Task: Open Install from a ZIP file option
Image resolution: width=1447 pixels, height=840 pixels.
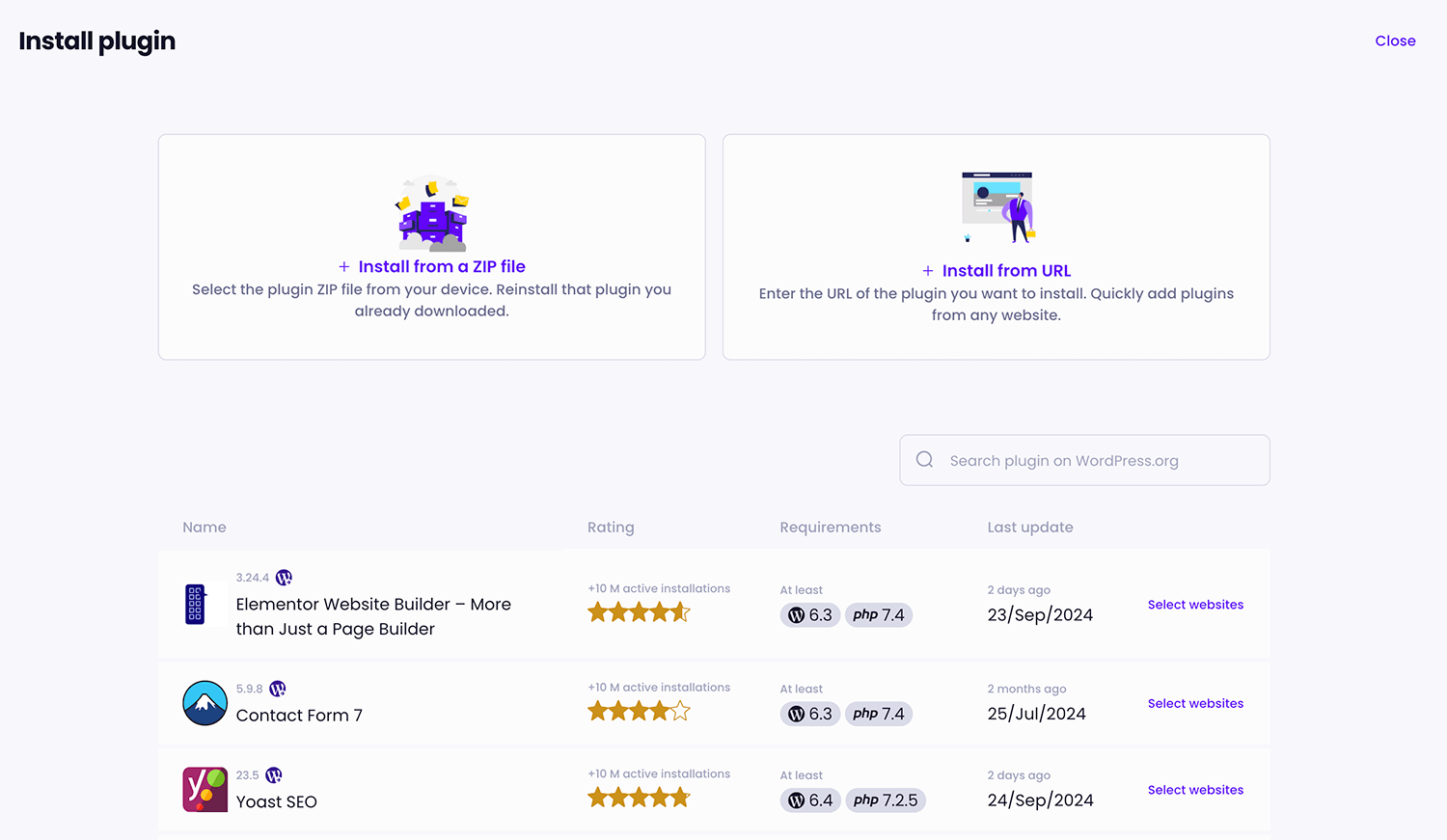Action: (442, 266)
